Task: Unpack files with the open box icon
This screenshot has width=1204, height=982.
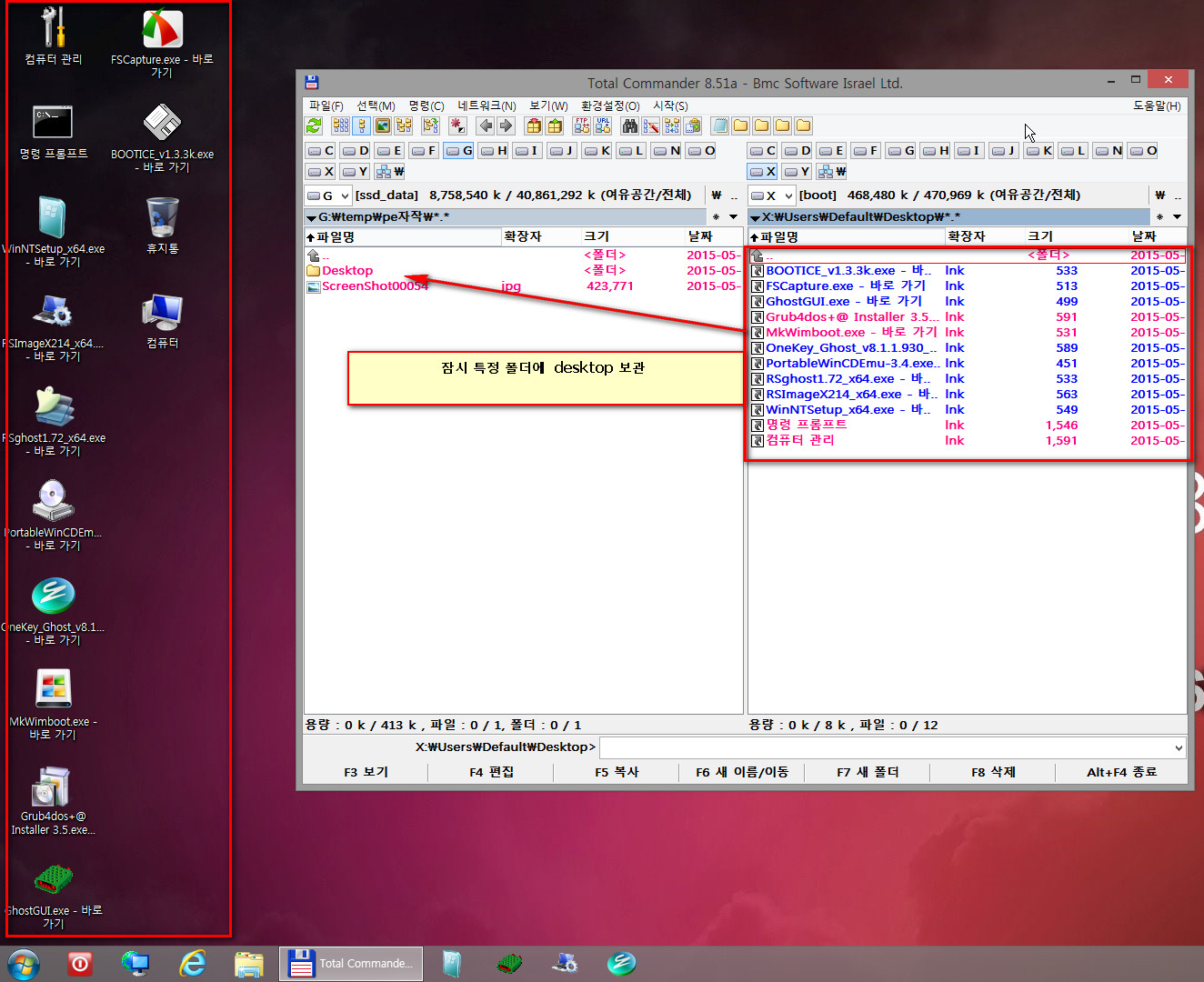Action: (x=555, y=125)
